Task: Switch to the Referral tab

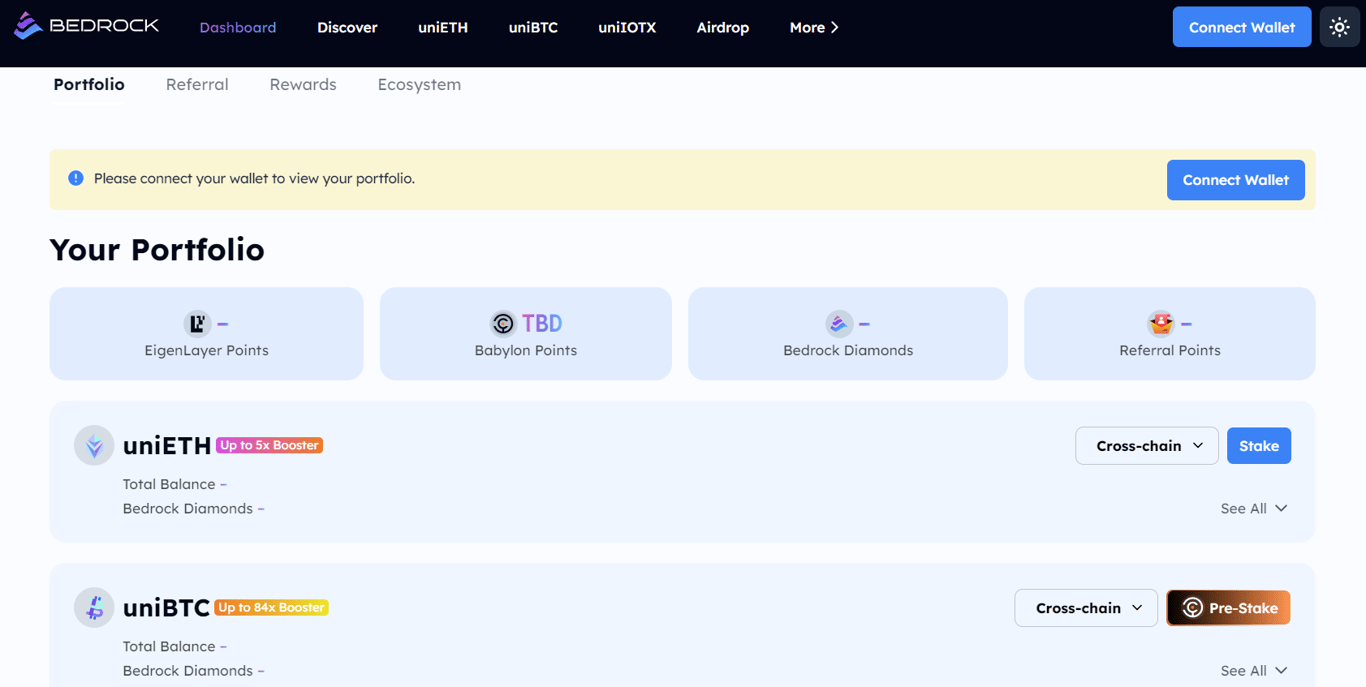Action: click(x=197, y=84)
